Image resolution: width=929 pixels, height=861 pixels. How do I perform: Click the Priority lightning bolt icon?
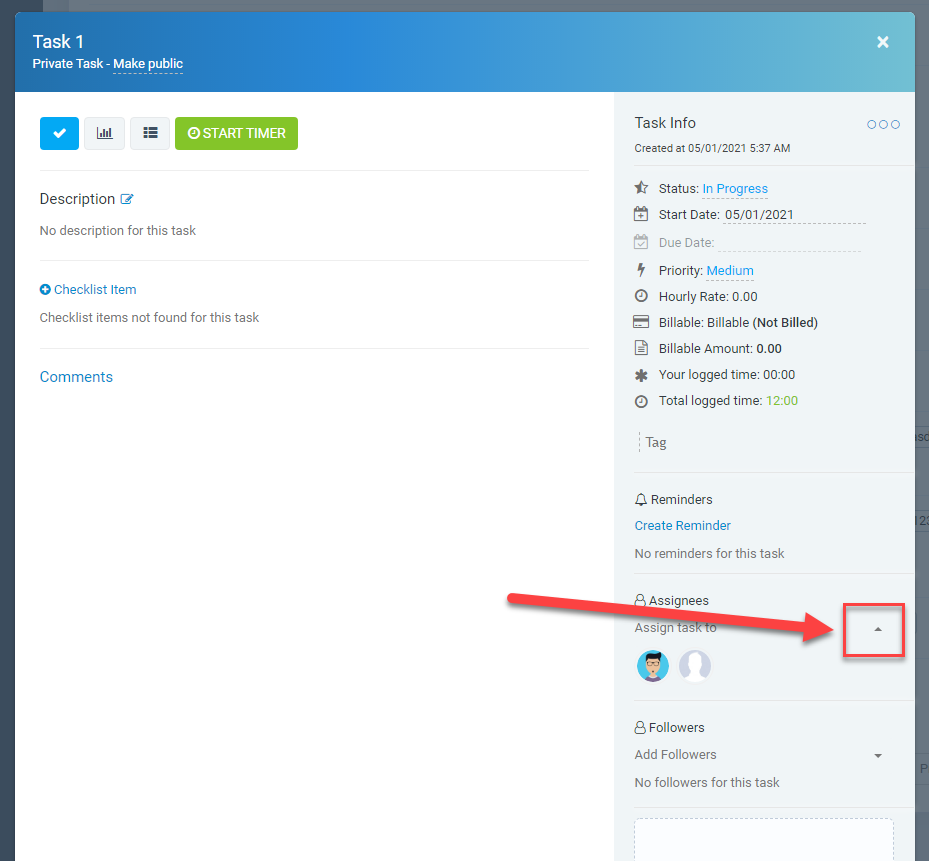tap(641, 270)
